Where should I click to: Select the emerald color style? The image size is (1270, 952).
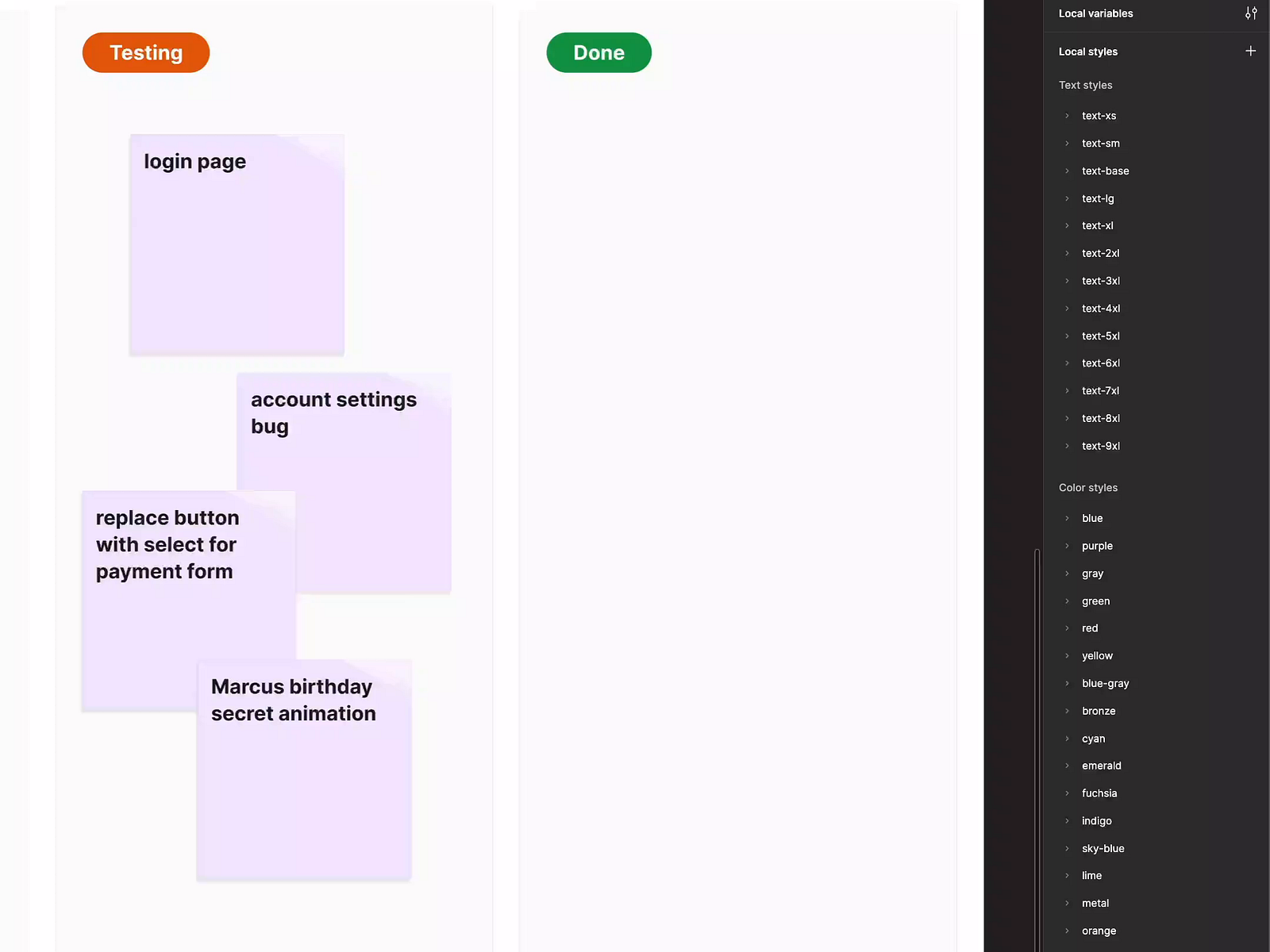tap(1101, 765)
